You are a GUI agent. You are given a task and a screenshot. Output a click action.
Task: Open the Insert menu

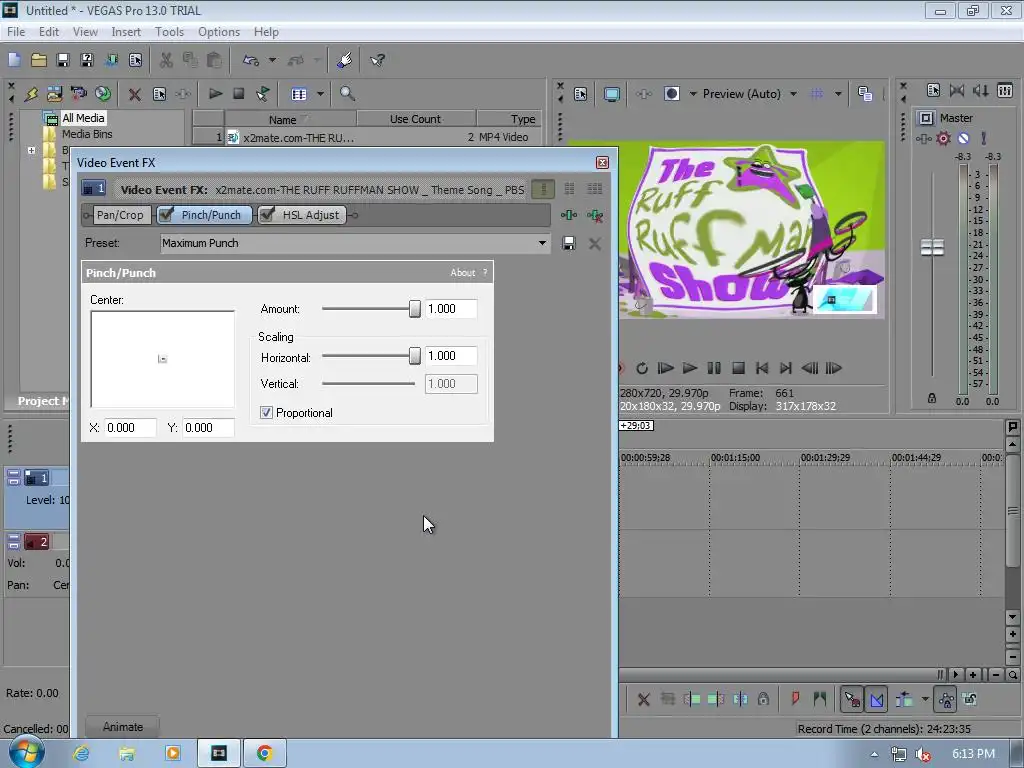[x=126, y=31]
